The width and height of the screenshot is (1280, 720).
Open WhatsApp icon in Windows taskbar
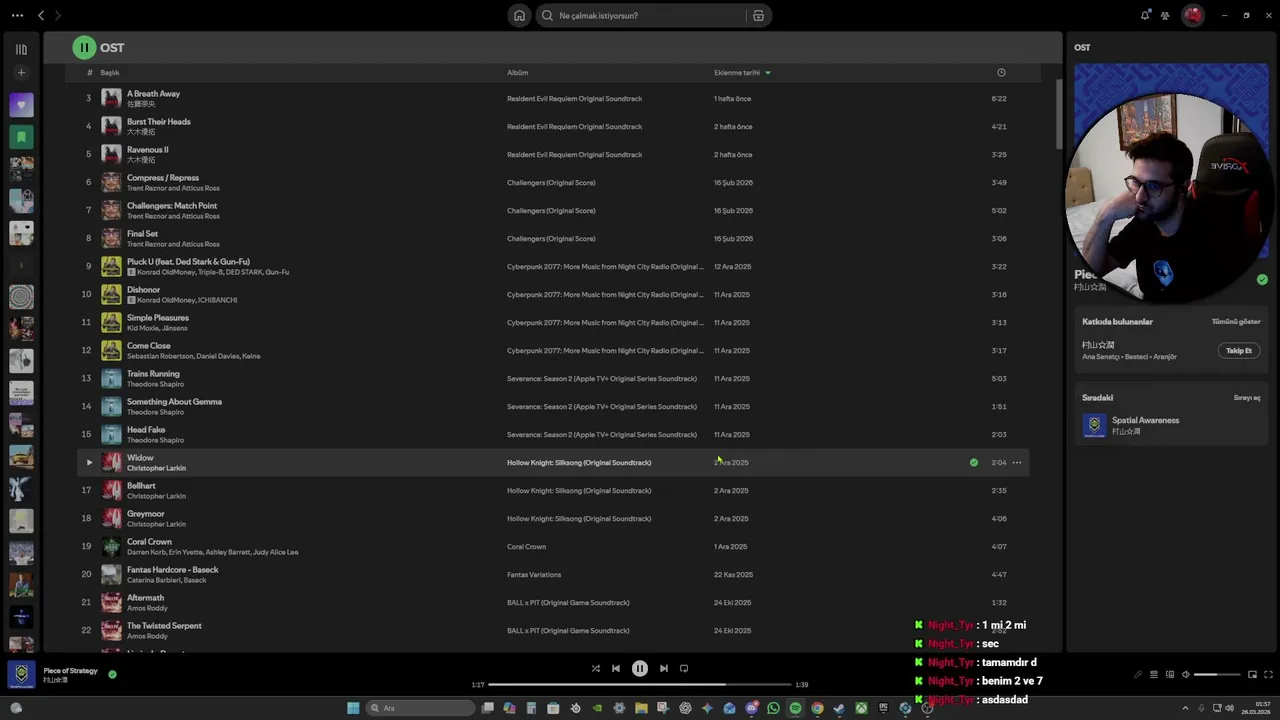point(773,708)
